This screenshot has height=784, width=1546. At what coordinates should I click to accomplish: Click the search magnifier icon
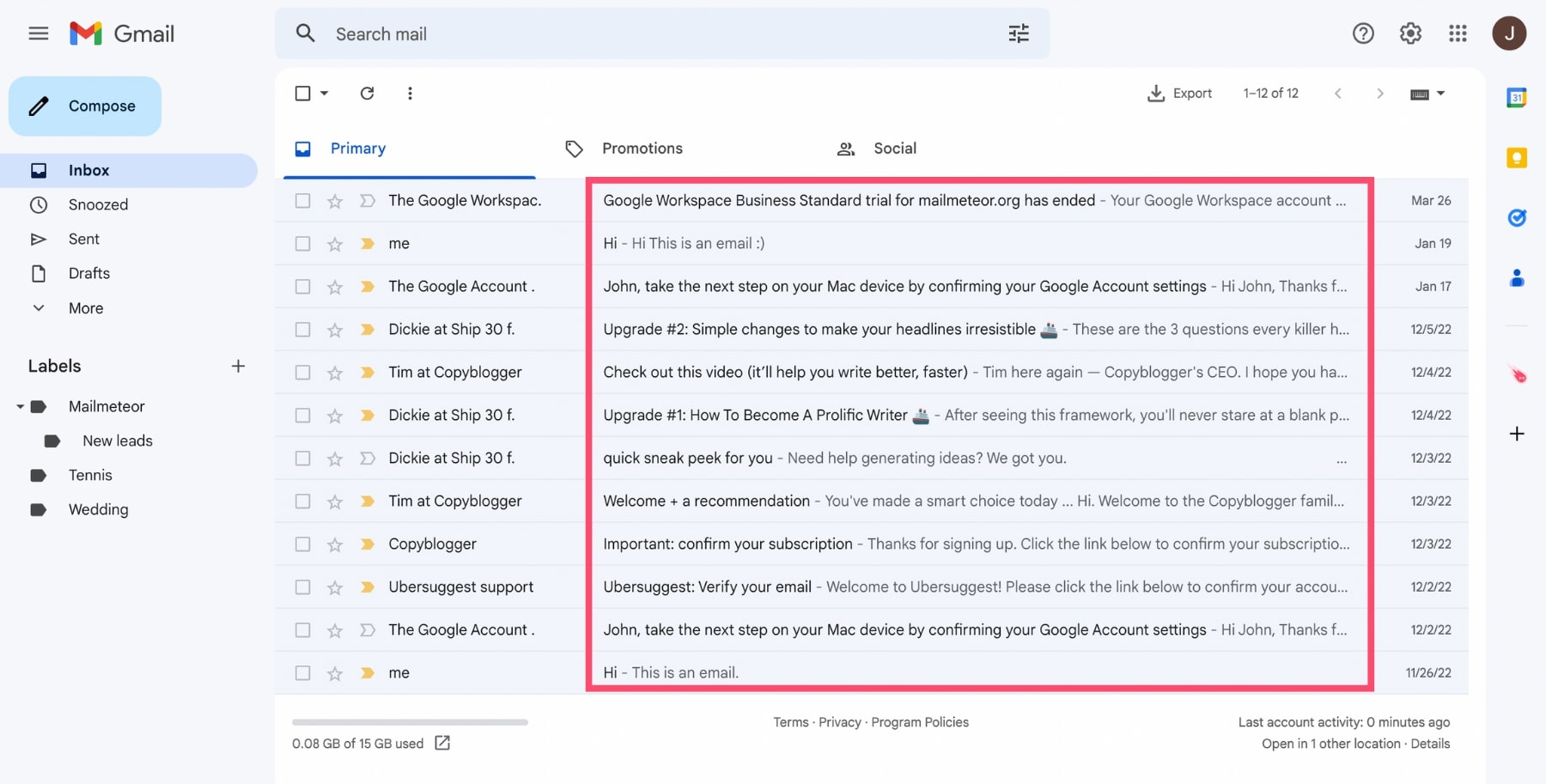305,33
